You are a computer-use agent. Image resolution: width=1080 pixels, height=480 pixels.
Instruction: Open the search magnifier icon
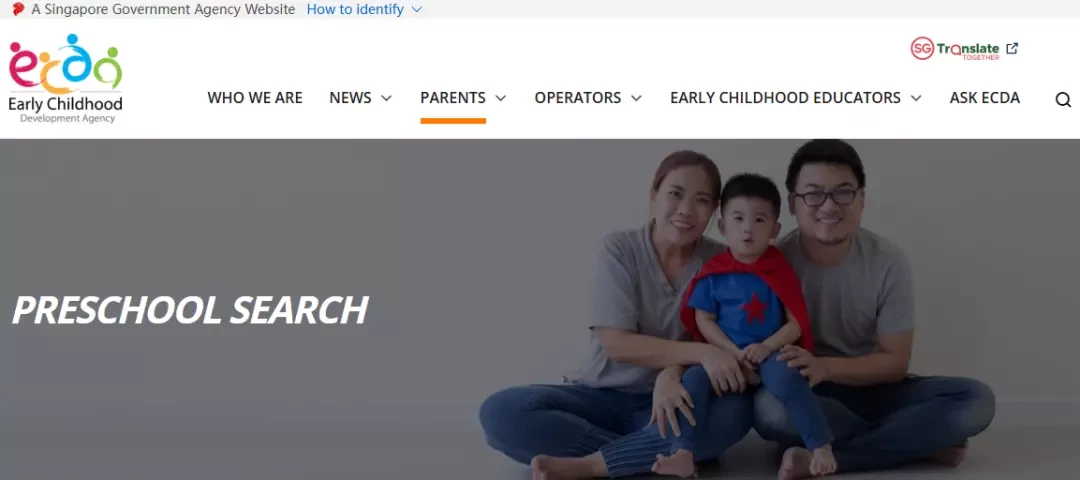point(1063,100)
